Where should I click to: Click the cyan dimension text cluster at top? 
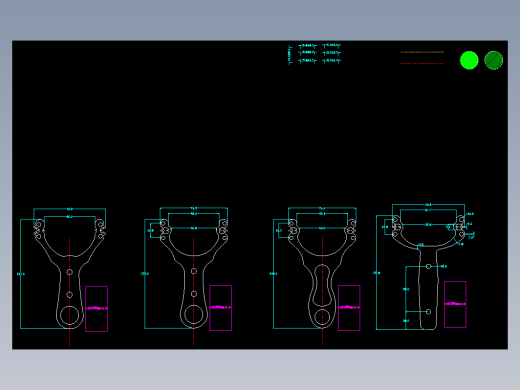coord(314,54)
